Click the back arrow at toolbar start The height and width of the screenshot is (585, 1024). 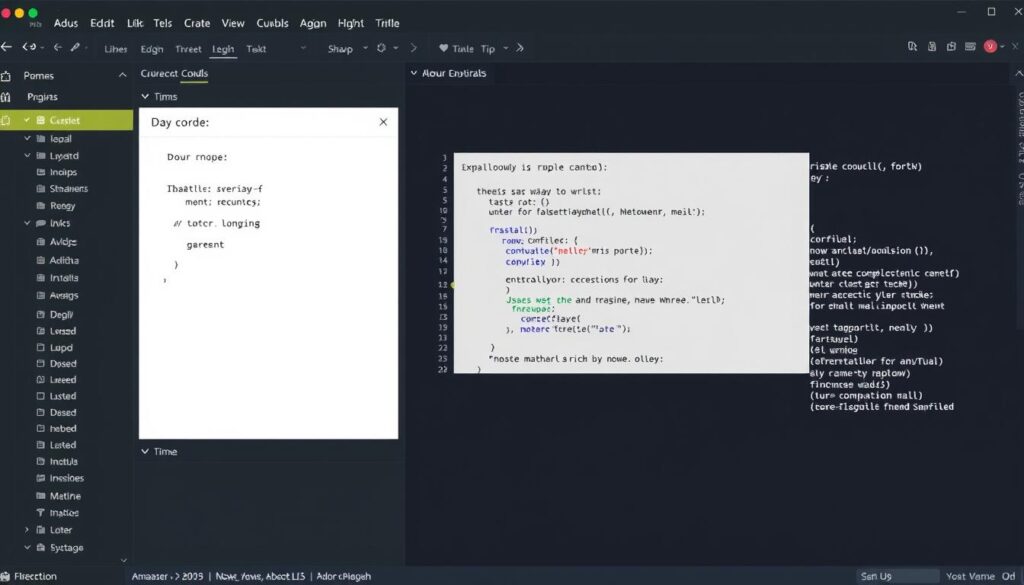click(x=7, y=47)
